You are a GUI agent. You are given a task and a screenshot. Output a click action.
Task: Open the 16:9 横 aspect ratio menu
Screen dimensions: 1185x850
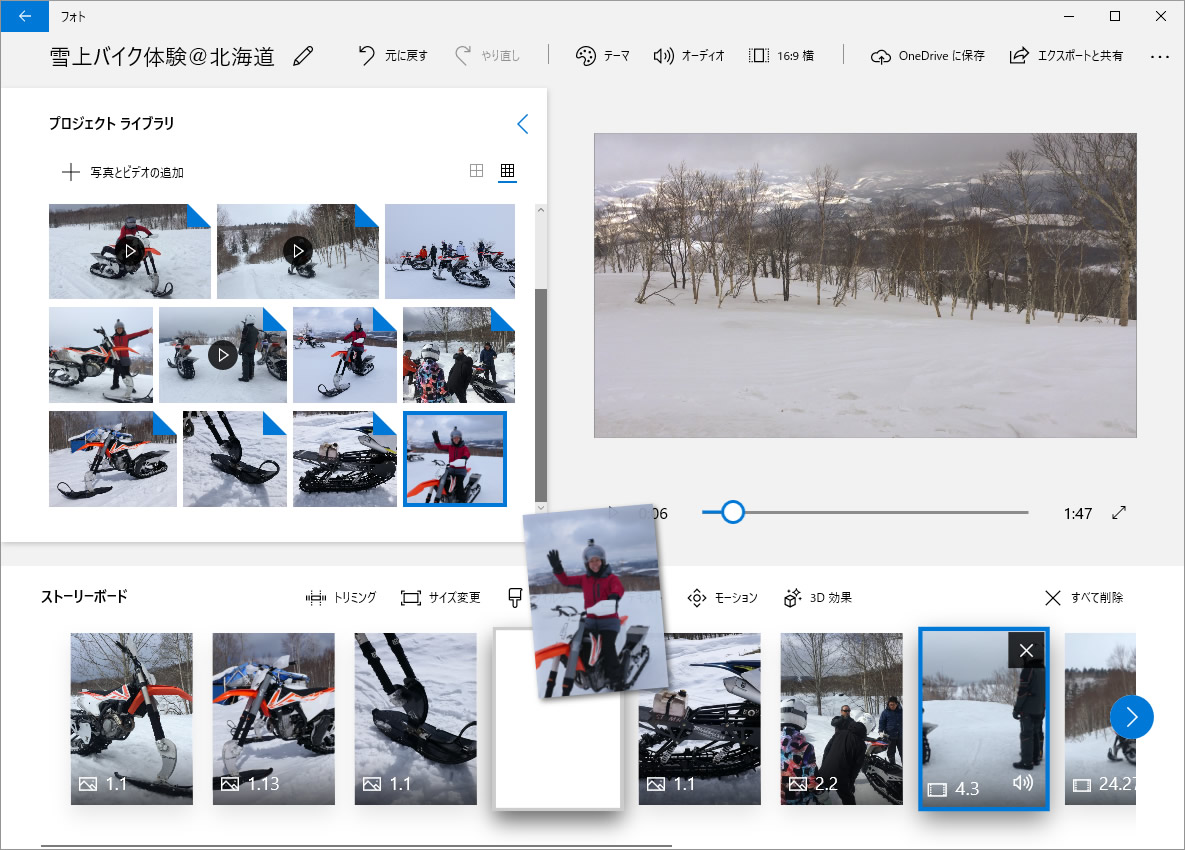[780, 56]
